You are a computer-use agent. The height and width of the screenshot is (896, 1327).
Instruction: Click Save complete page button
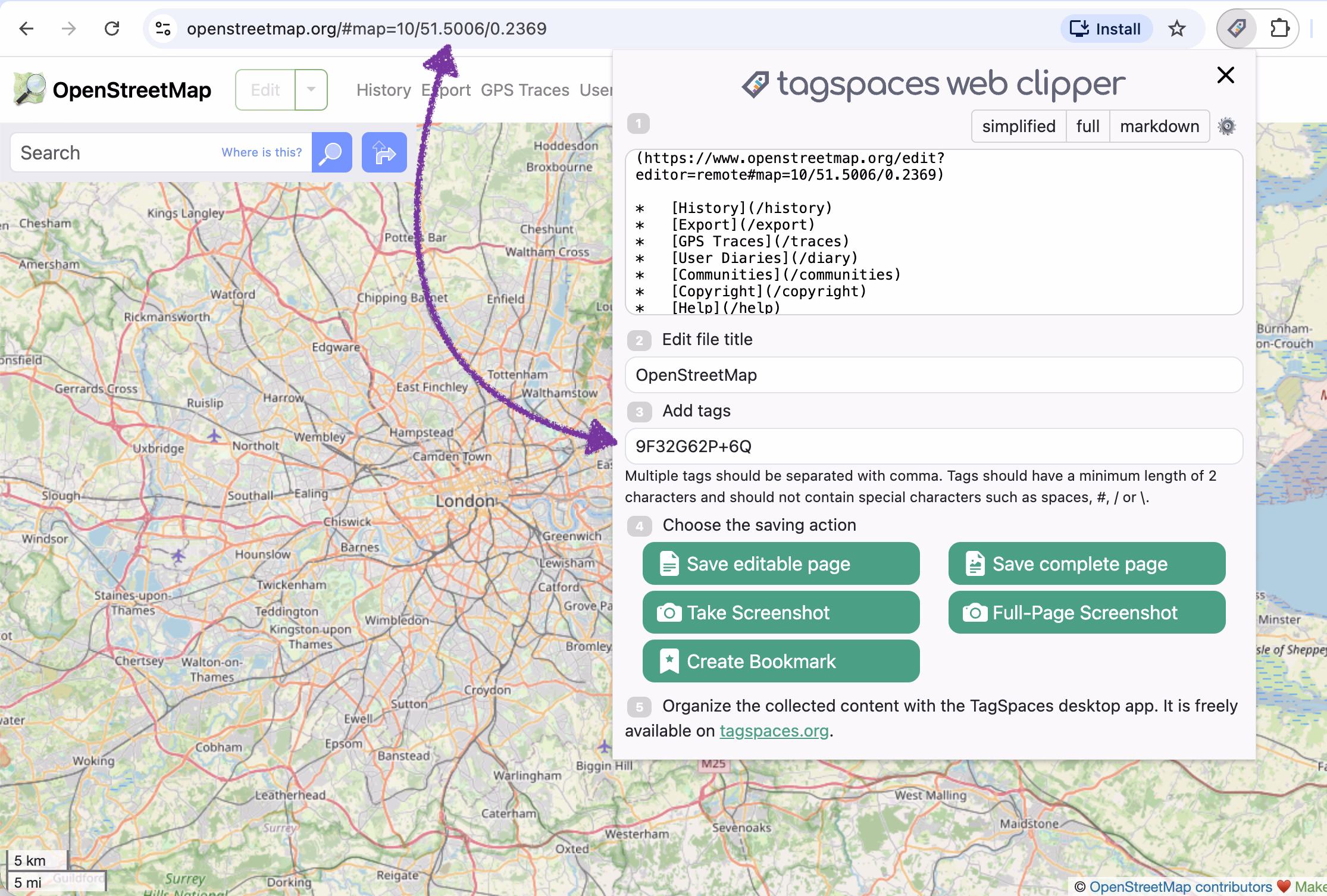pyautogui.click(x=1087, y=563)
